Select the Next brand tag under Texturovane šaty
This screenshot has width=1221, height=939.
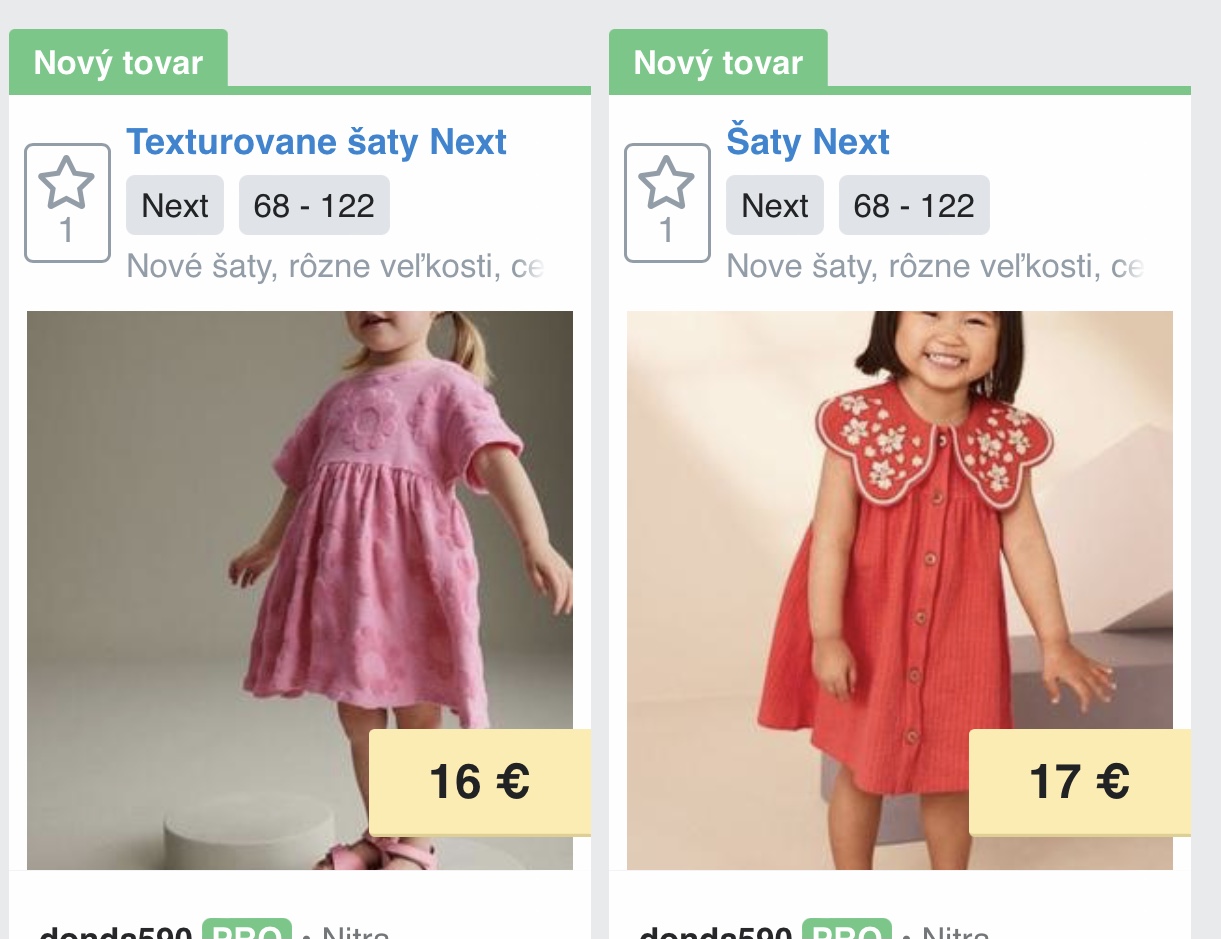click(175, 206)
